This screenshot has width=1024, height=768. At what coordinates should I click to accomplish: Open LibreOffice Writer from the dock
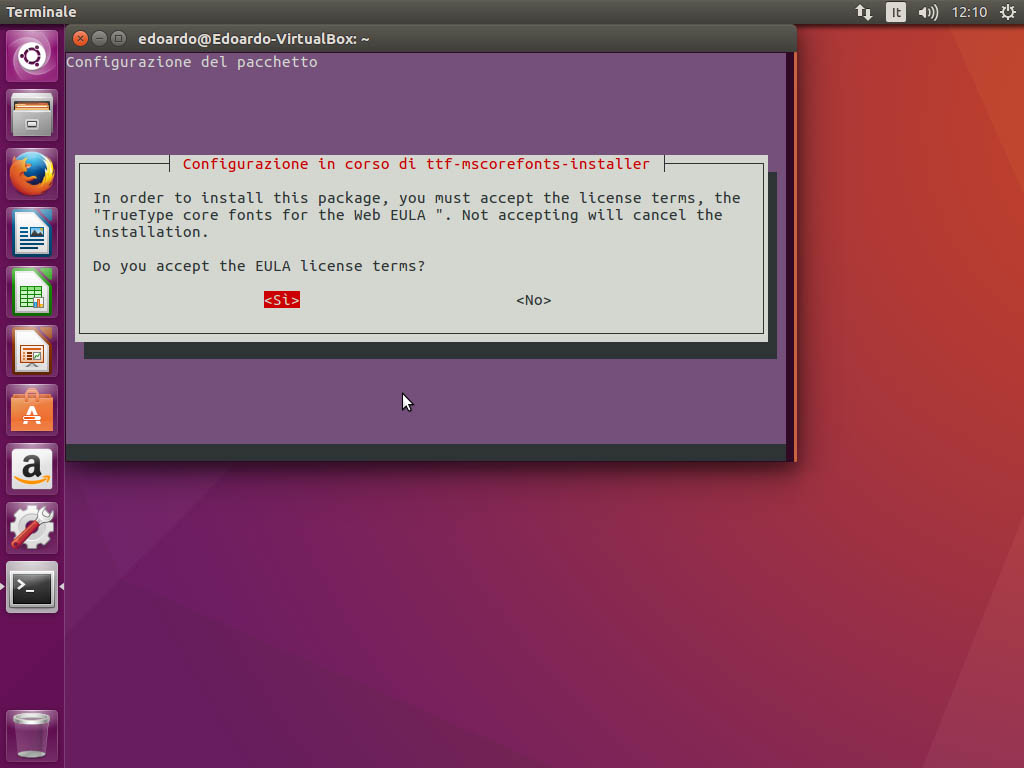(x=32, y=233)
